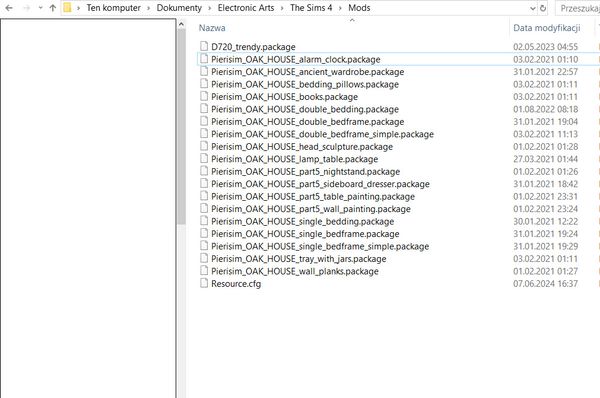Expand chevron after Dokumenty

(210, 8)
